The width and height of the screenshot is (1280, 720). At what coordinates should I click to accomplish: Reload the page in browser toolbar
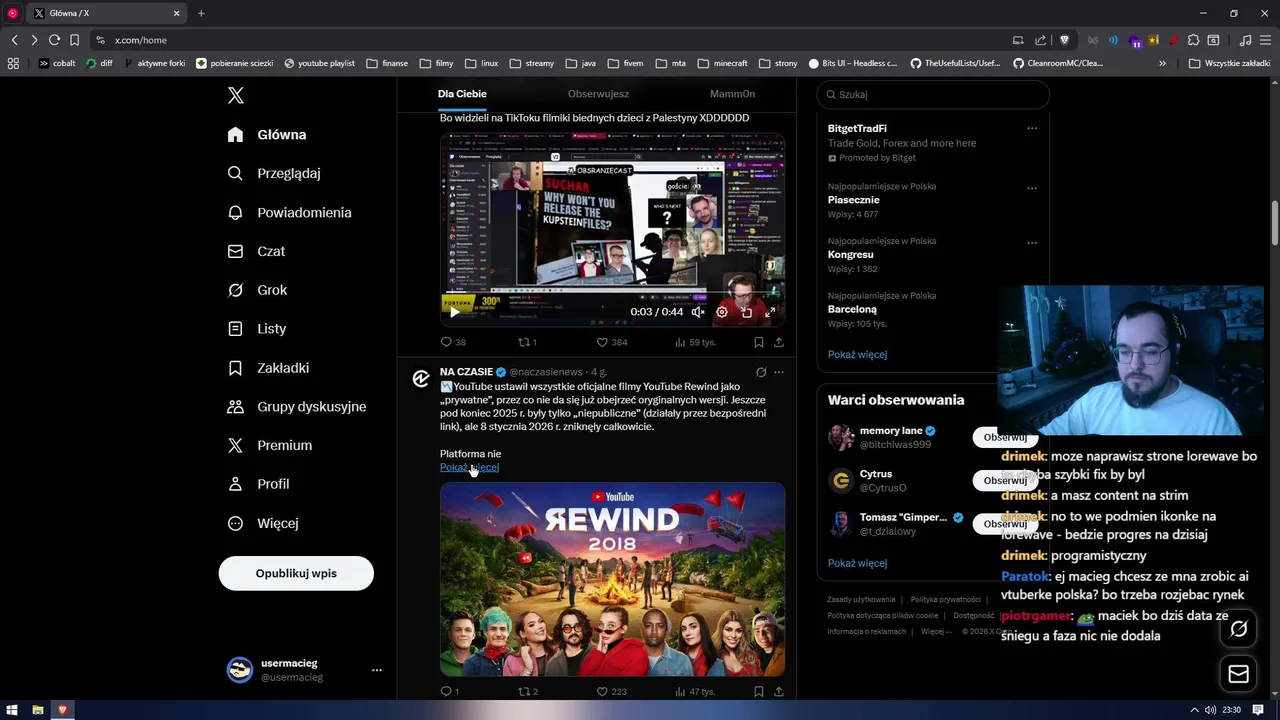pos(54,40)
